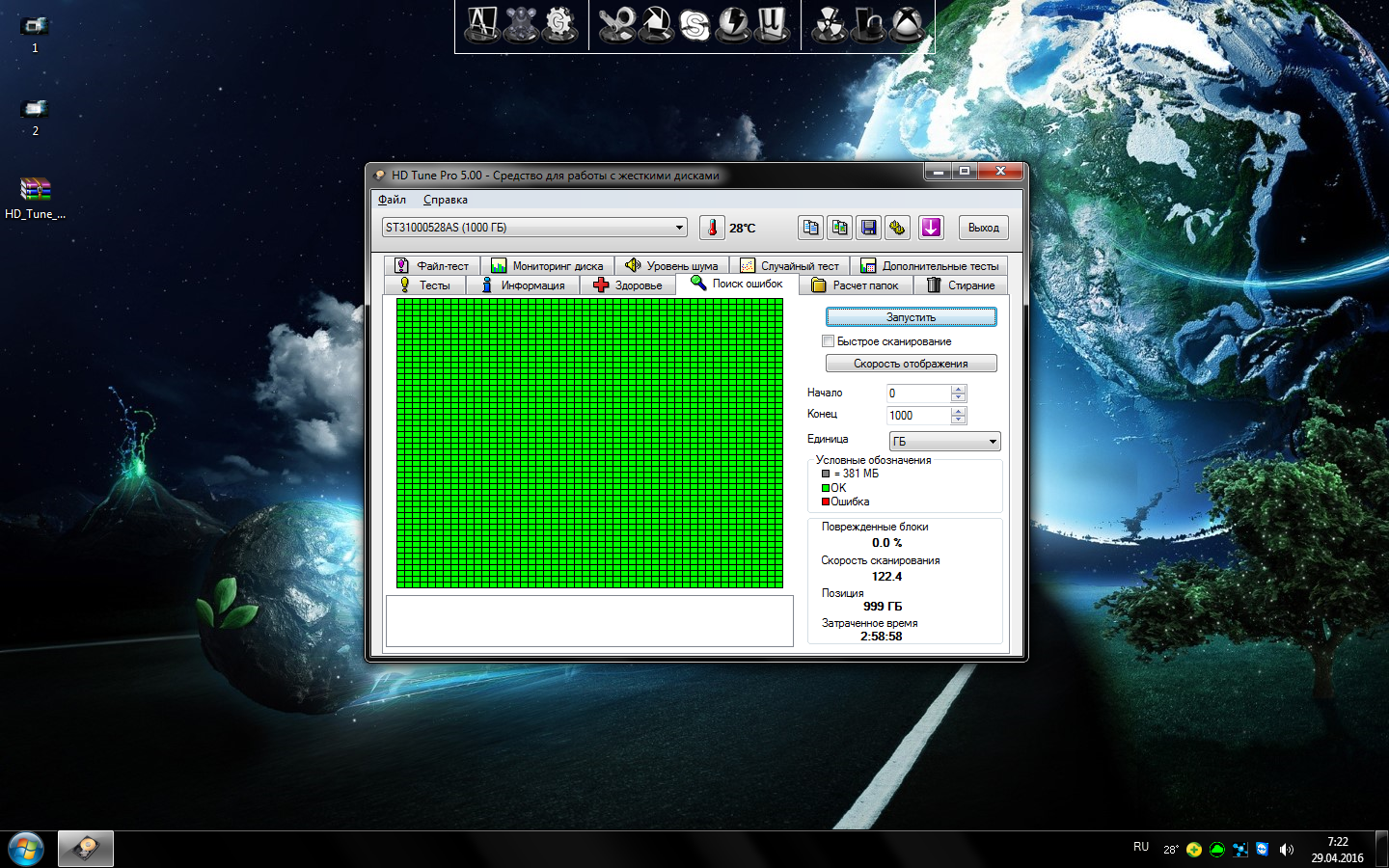Open the Windows Start menu
The width and height of the screenshot is (1389, 868).
[x=26, y=849]
